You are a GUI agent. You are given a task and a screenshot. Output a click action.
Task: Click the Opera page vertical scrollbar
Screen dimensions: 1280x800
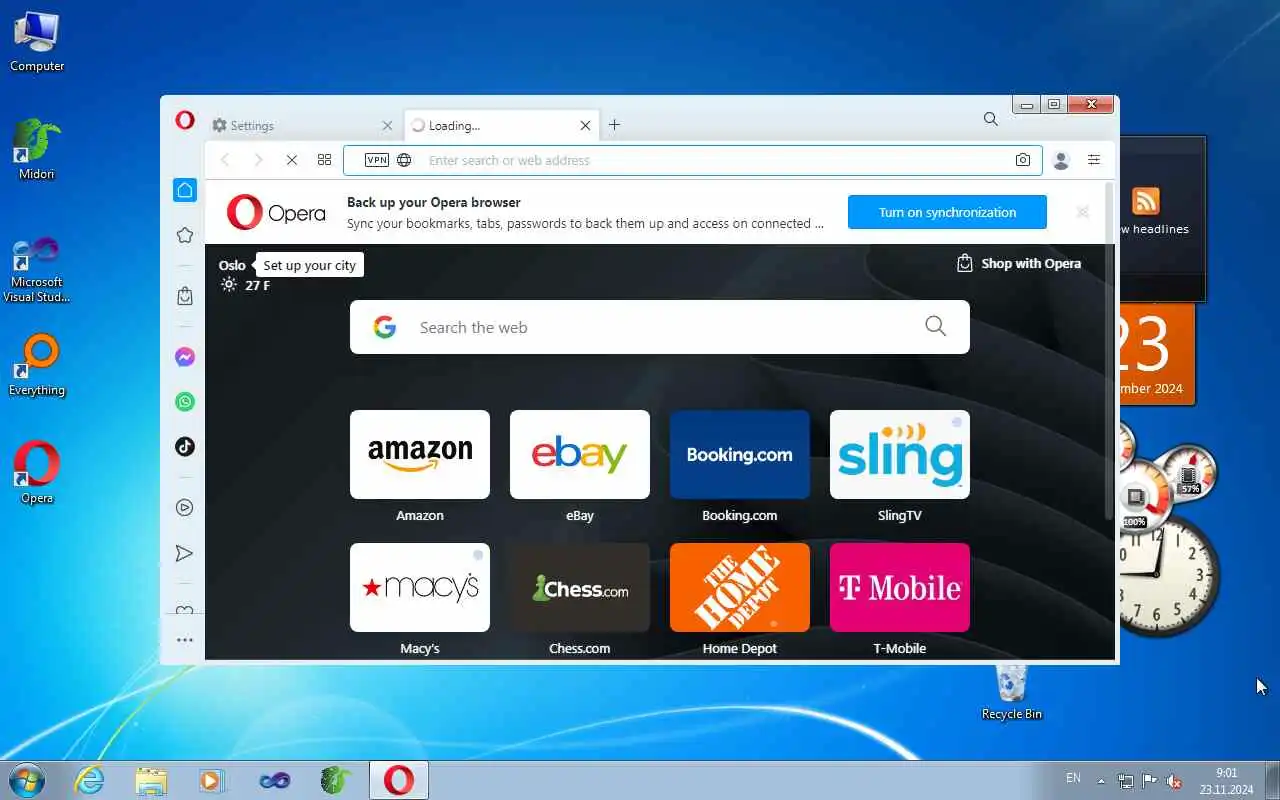(1109, 350)
